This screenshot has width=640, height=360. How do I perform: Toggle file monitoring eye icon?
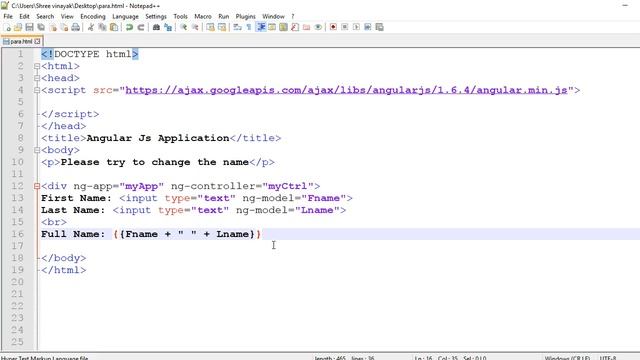[318, 27]
